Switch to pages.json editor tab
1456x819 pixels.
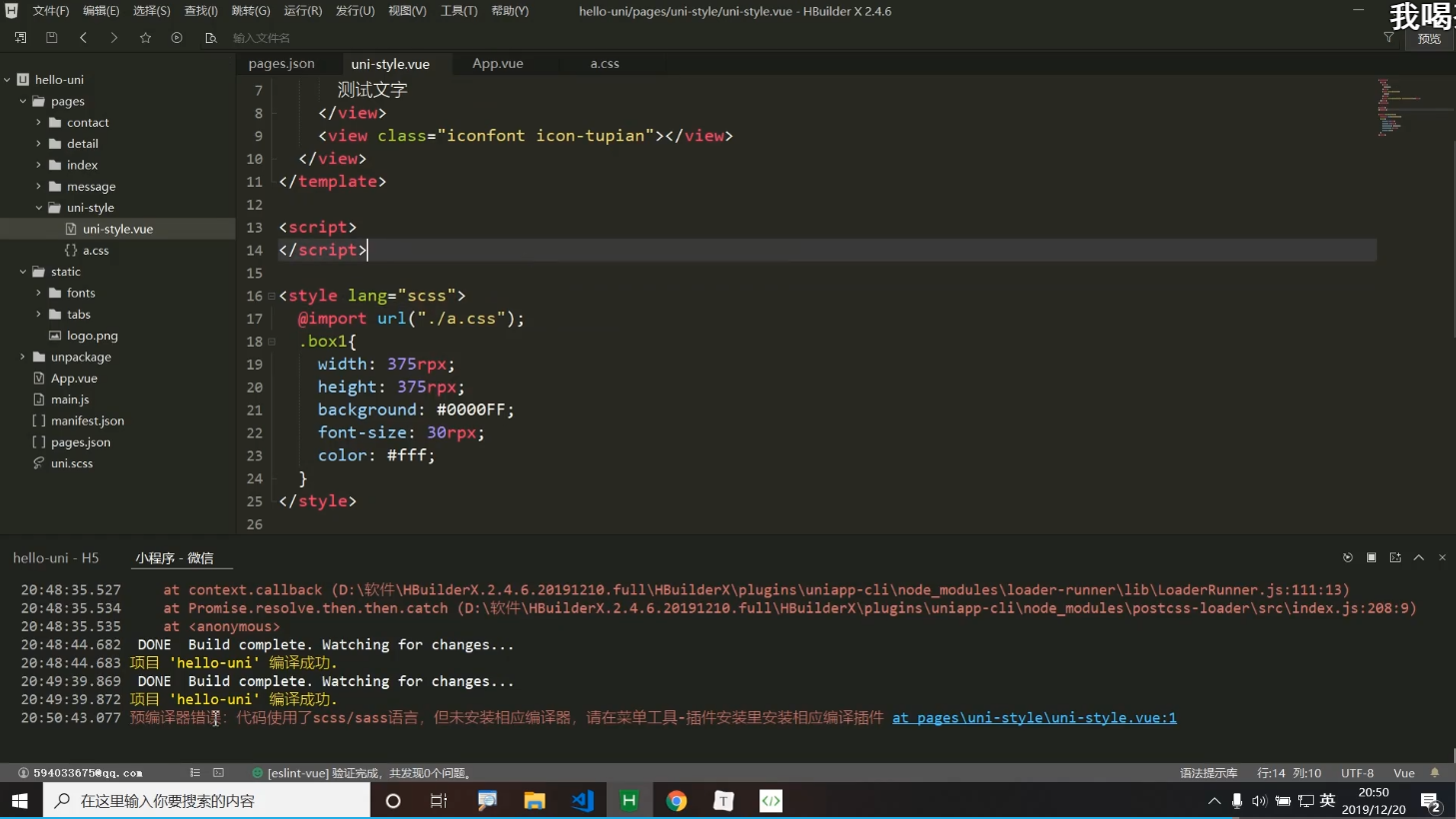click(x=282, y=63)
